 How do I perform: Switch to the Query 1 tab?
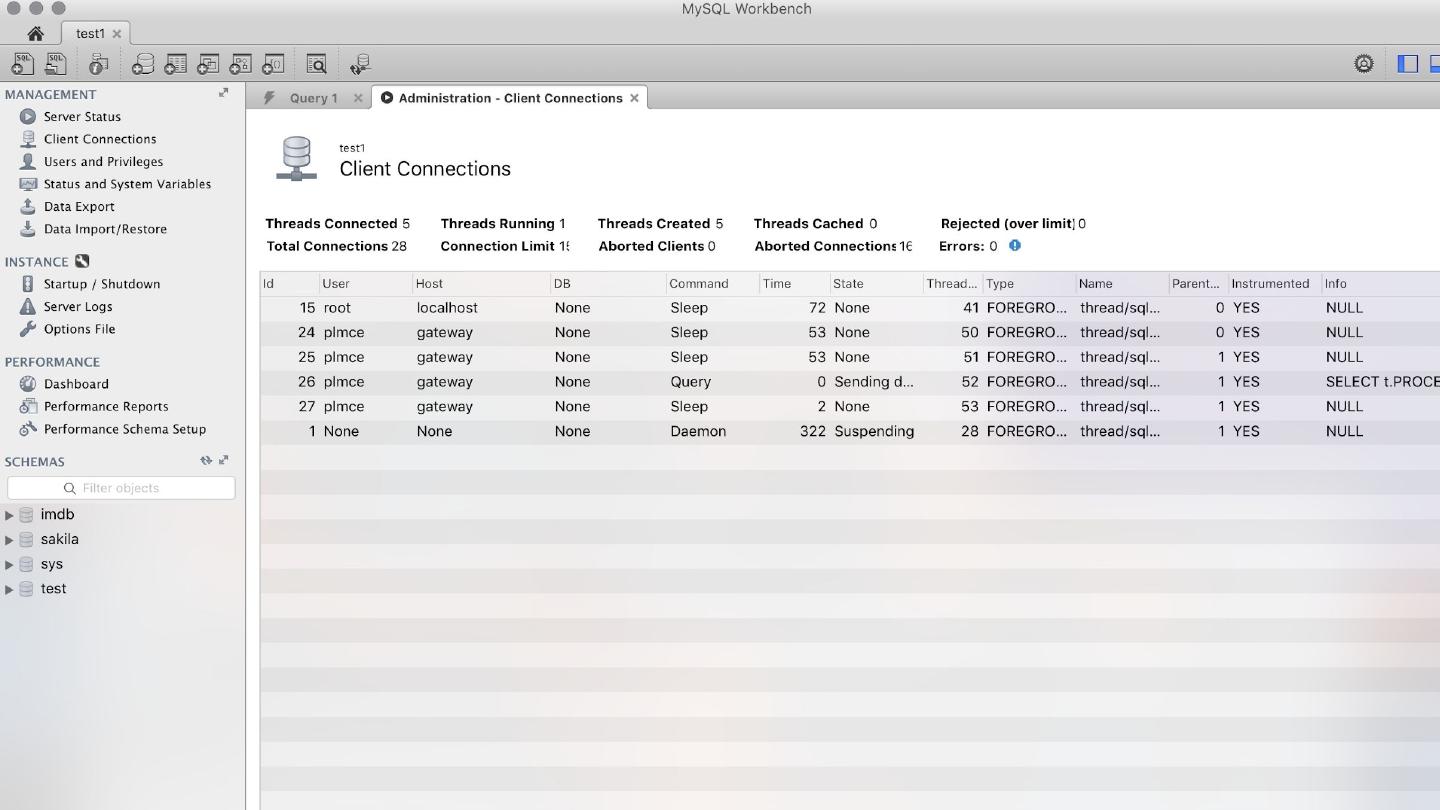[313, 98]
